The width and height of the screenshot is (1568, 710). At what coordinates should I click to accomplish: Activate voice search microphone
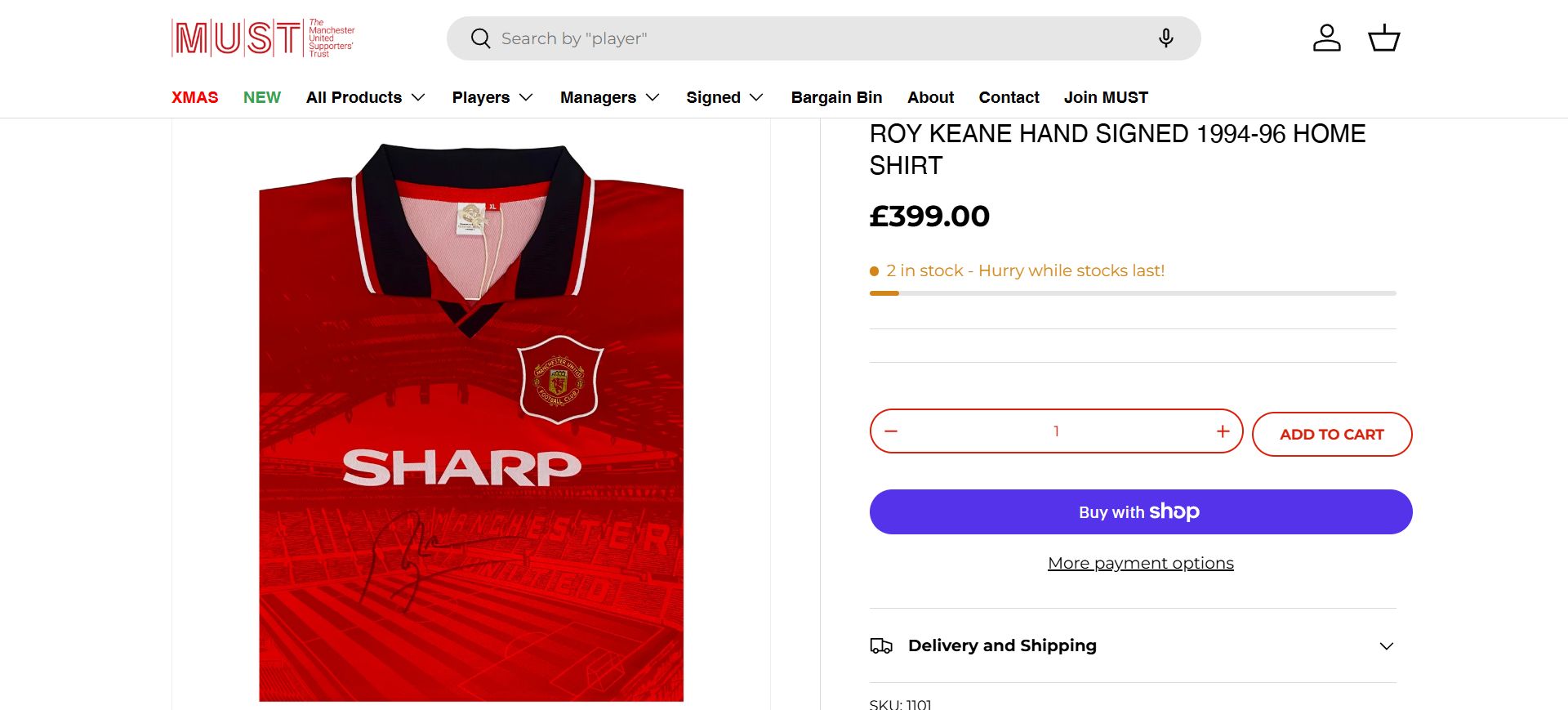click(1165, 38)
